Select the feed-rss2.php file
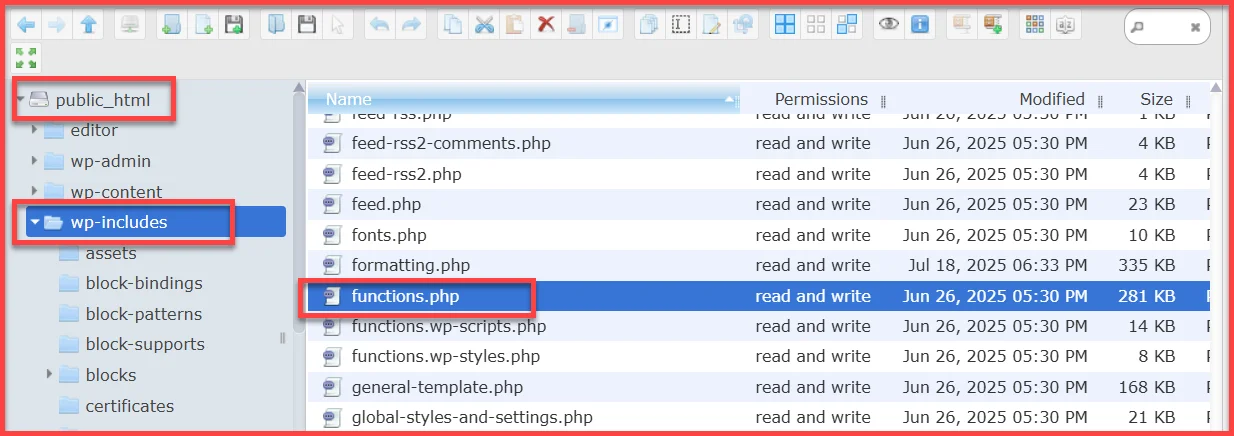 pyautogui.click(x=406, y=174)
